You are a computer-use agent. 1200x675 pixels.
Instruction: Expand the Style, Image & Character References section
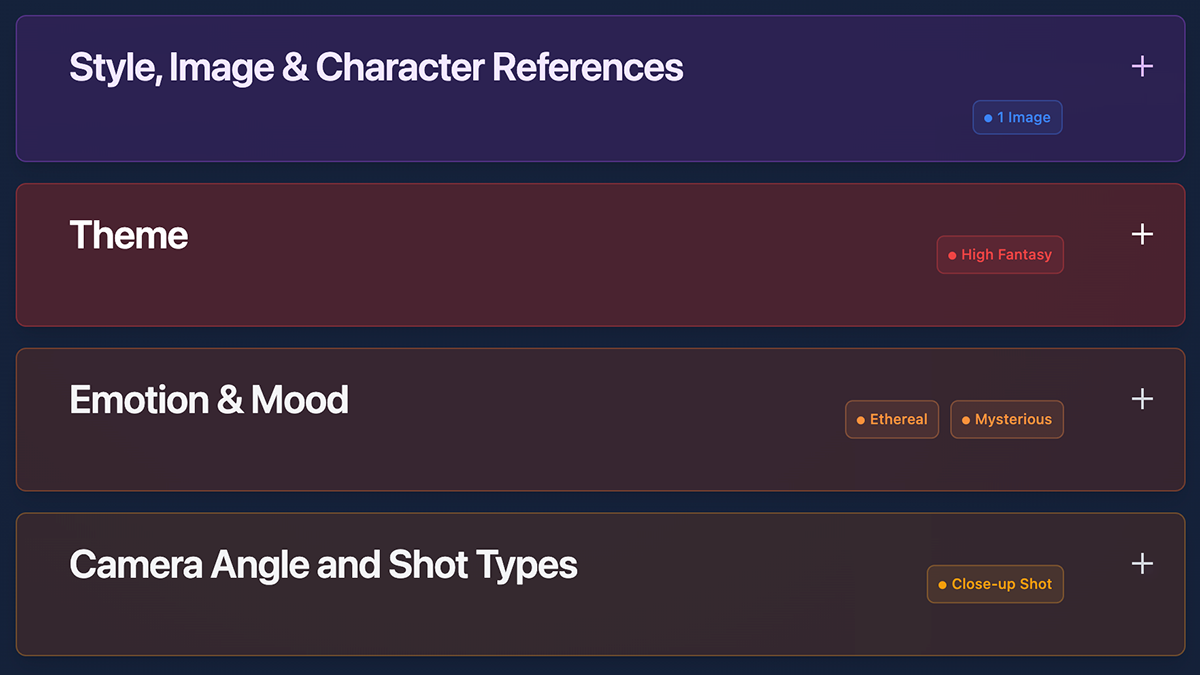click(x=1142, y=67)
